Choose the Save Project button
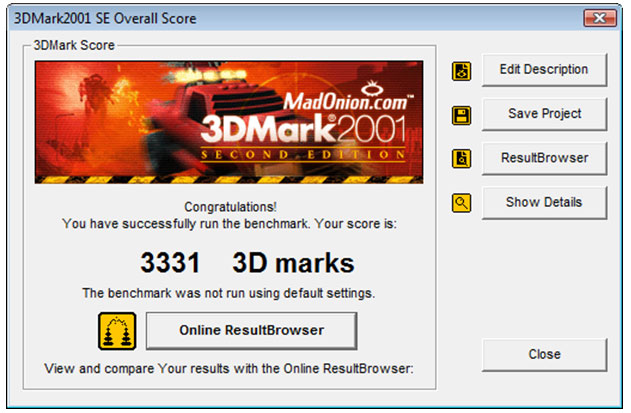This screenshot has height=413, width=631. [x=544, y=114]
